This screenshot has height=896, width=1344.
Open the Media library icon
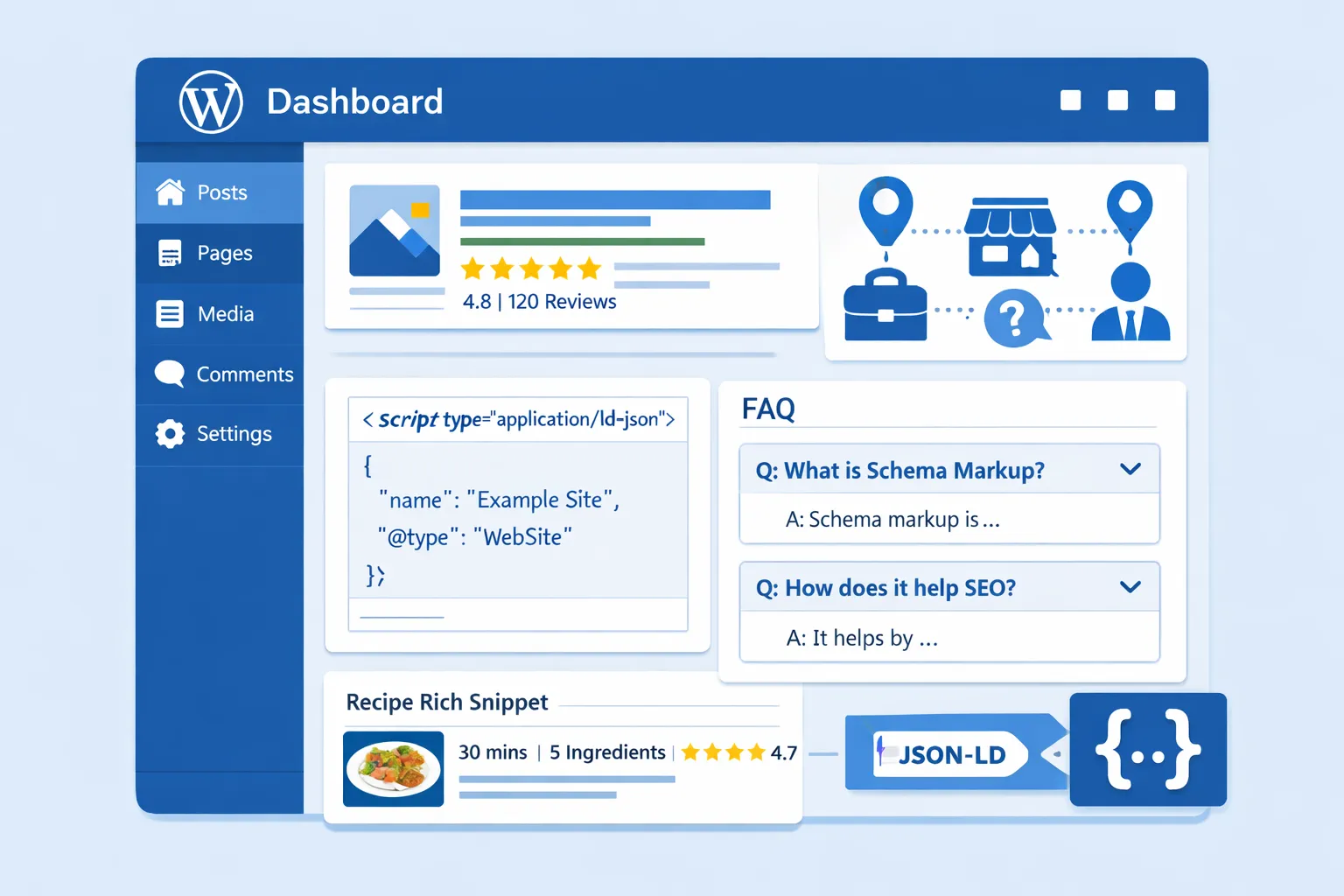pos(169,314)
